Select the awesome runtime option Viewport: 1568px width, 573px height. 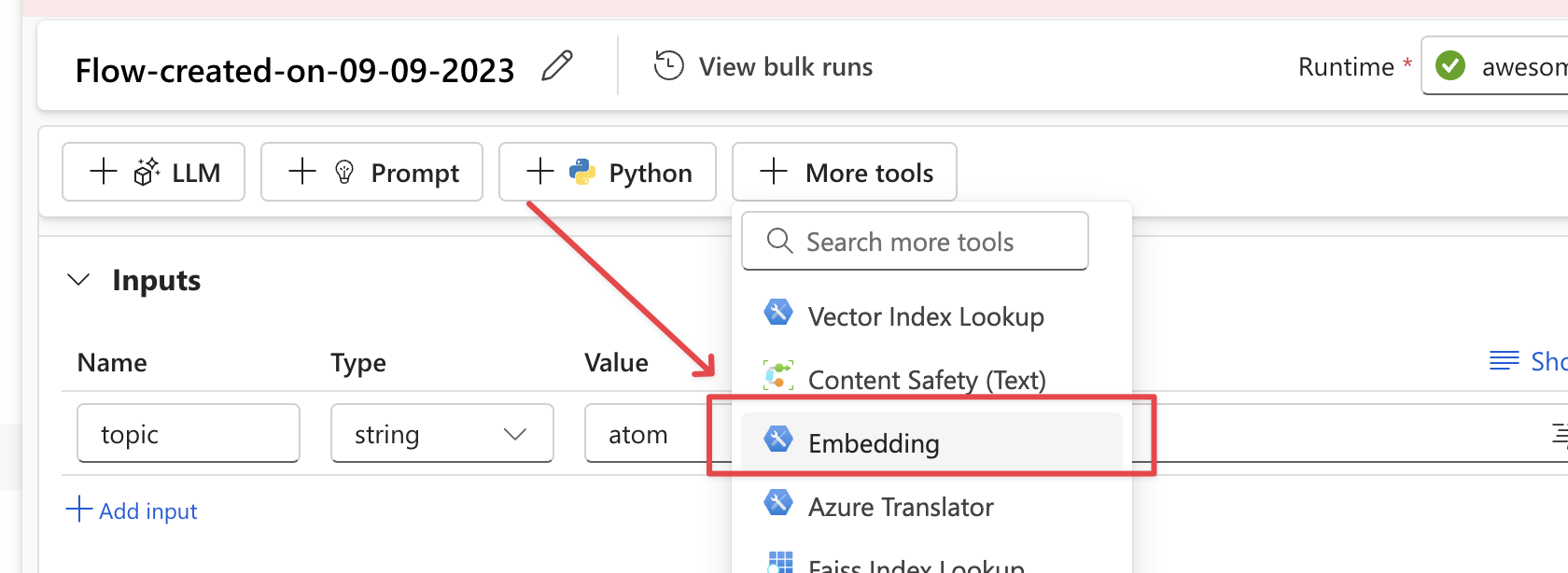click(1521, 65)
